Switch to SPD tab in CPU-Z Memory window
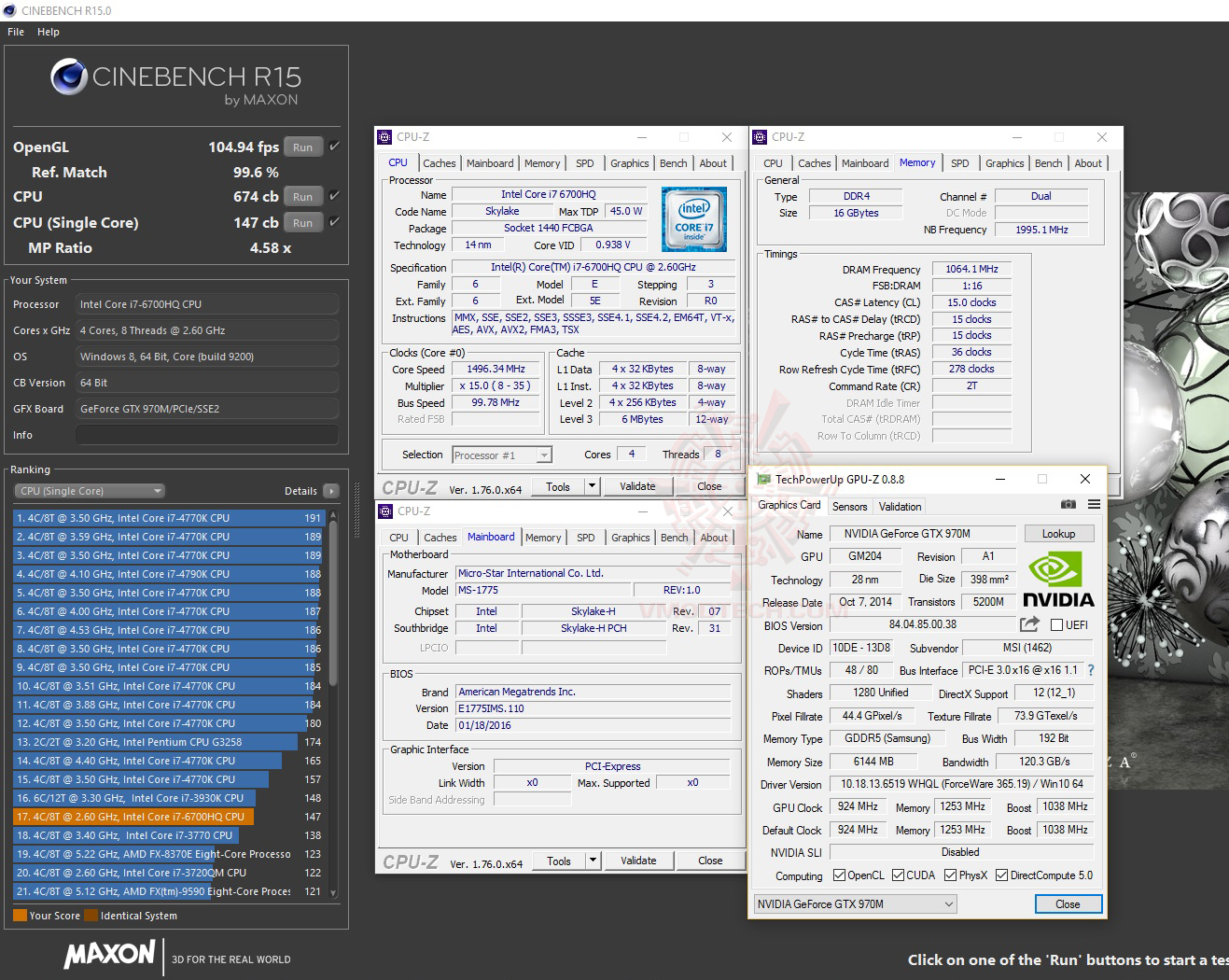 point(960,163)
